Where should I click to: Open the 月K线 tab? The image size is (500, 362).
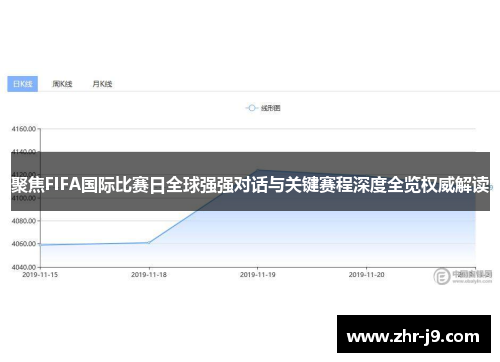[x=102, y=84]
